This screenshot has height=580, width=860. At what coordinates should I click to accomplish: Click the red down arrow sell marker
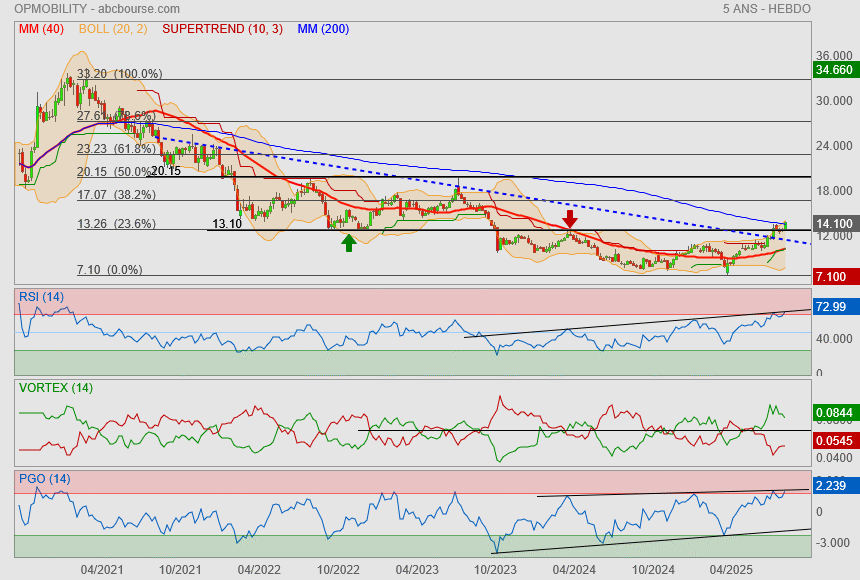pos(569,218)
